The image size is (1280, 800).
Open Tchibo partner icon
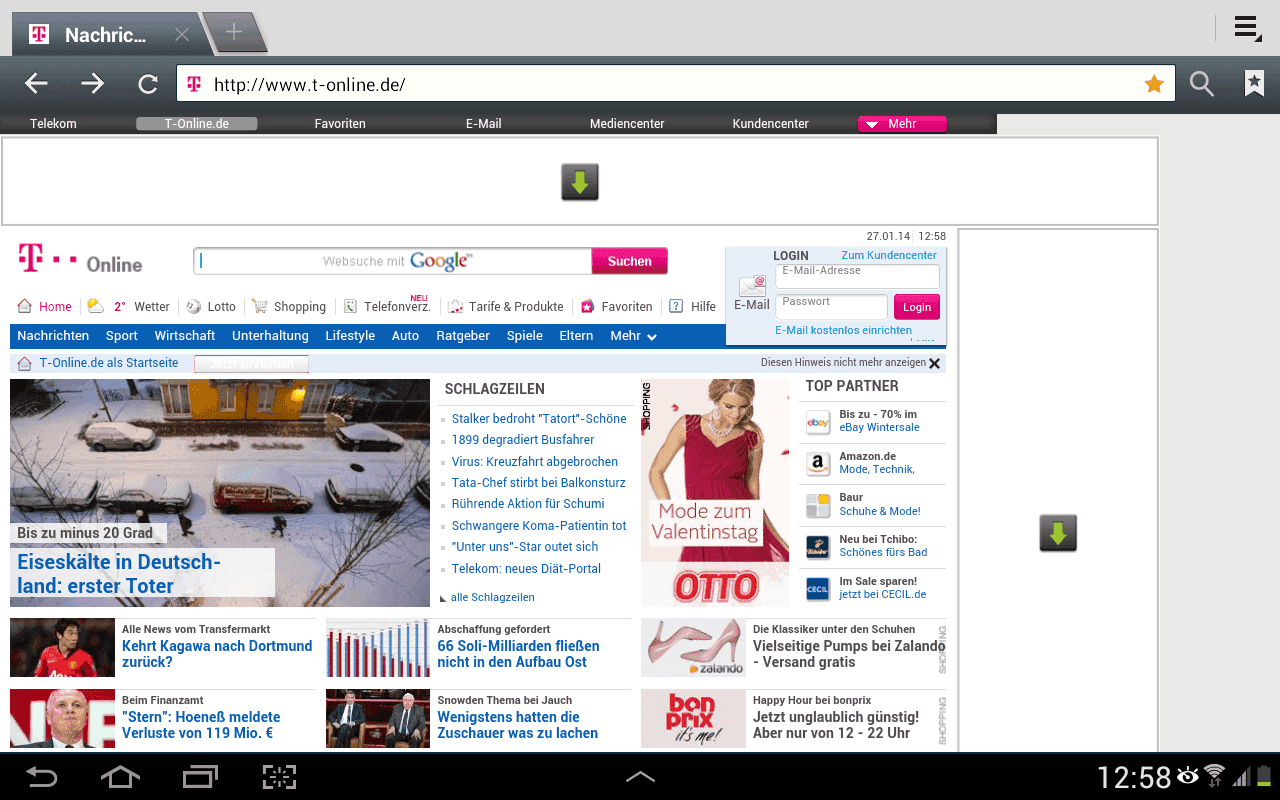[x=818, y=547]
